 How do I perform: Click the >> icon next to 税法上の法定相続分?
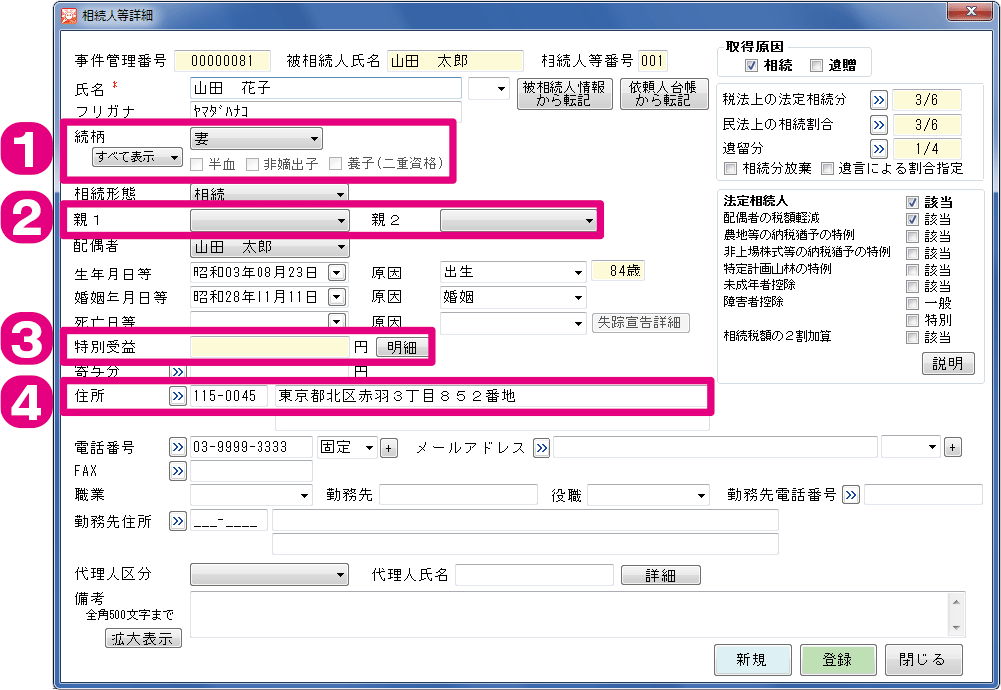pos(879,100)
